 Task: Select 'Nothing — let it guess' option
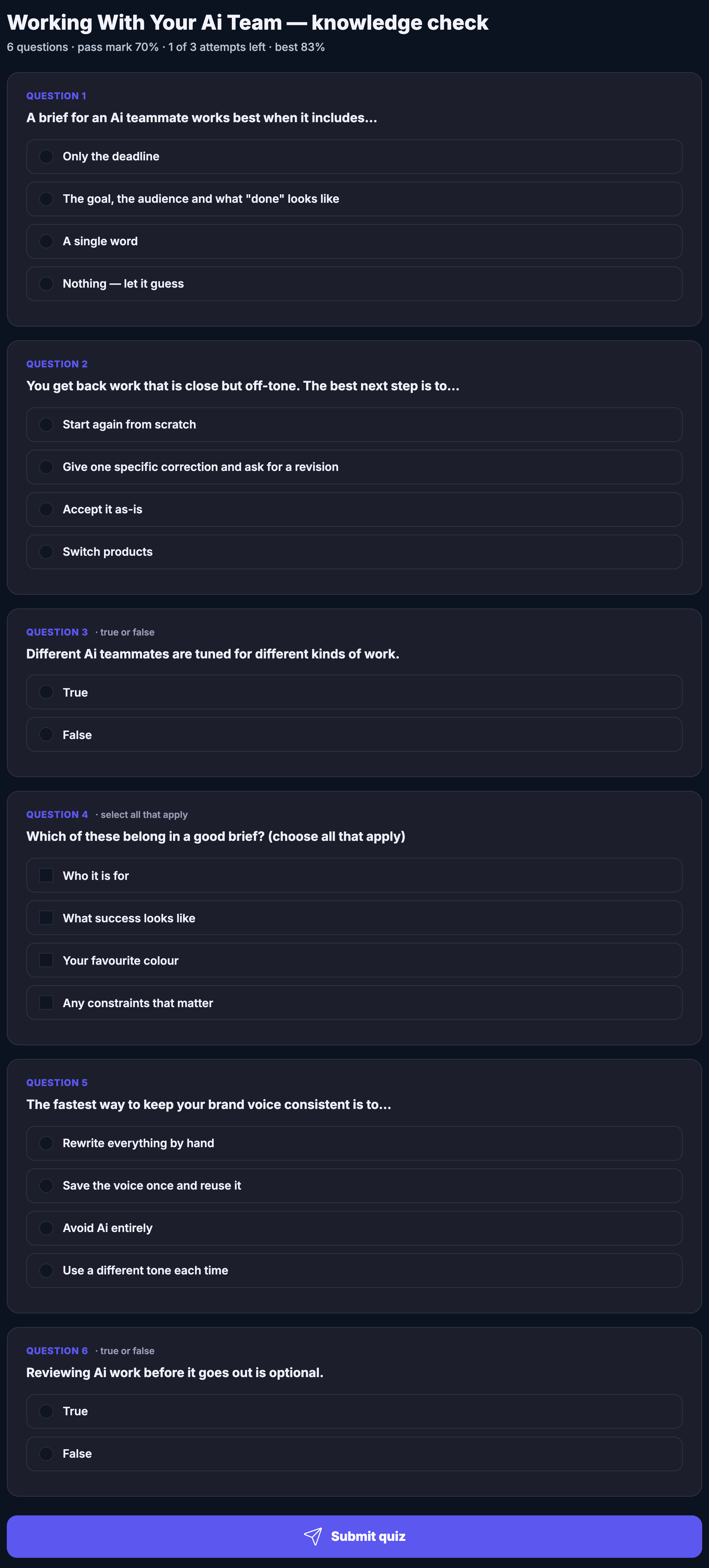click(354, 284)
